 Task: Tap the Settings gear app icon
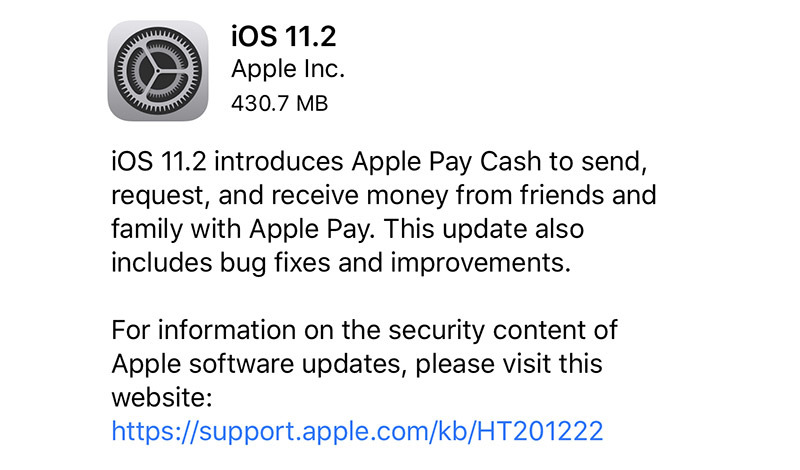pyautogui.click(x=158, y=71)
